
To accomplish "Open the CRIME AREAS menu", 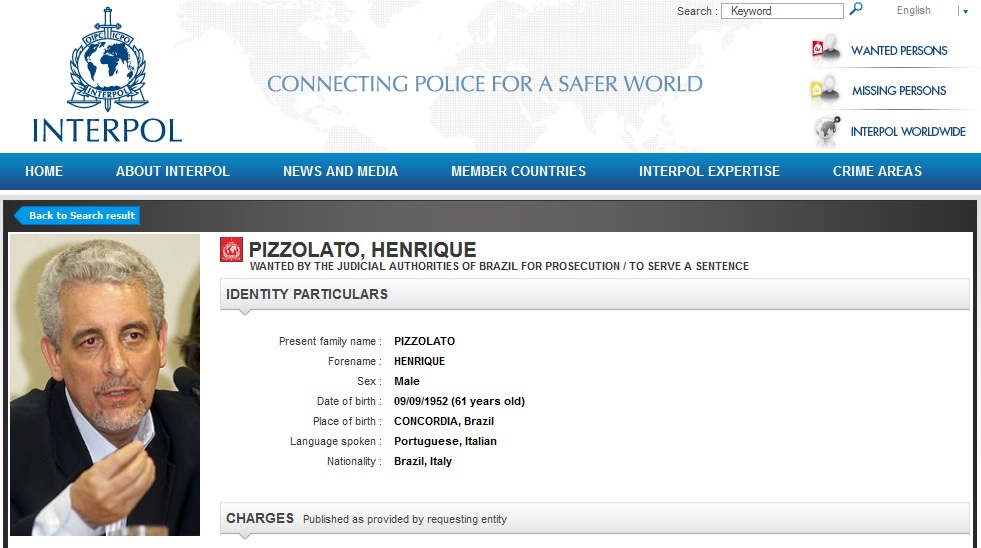I will 877,171.
